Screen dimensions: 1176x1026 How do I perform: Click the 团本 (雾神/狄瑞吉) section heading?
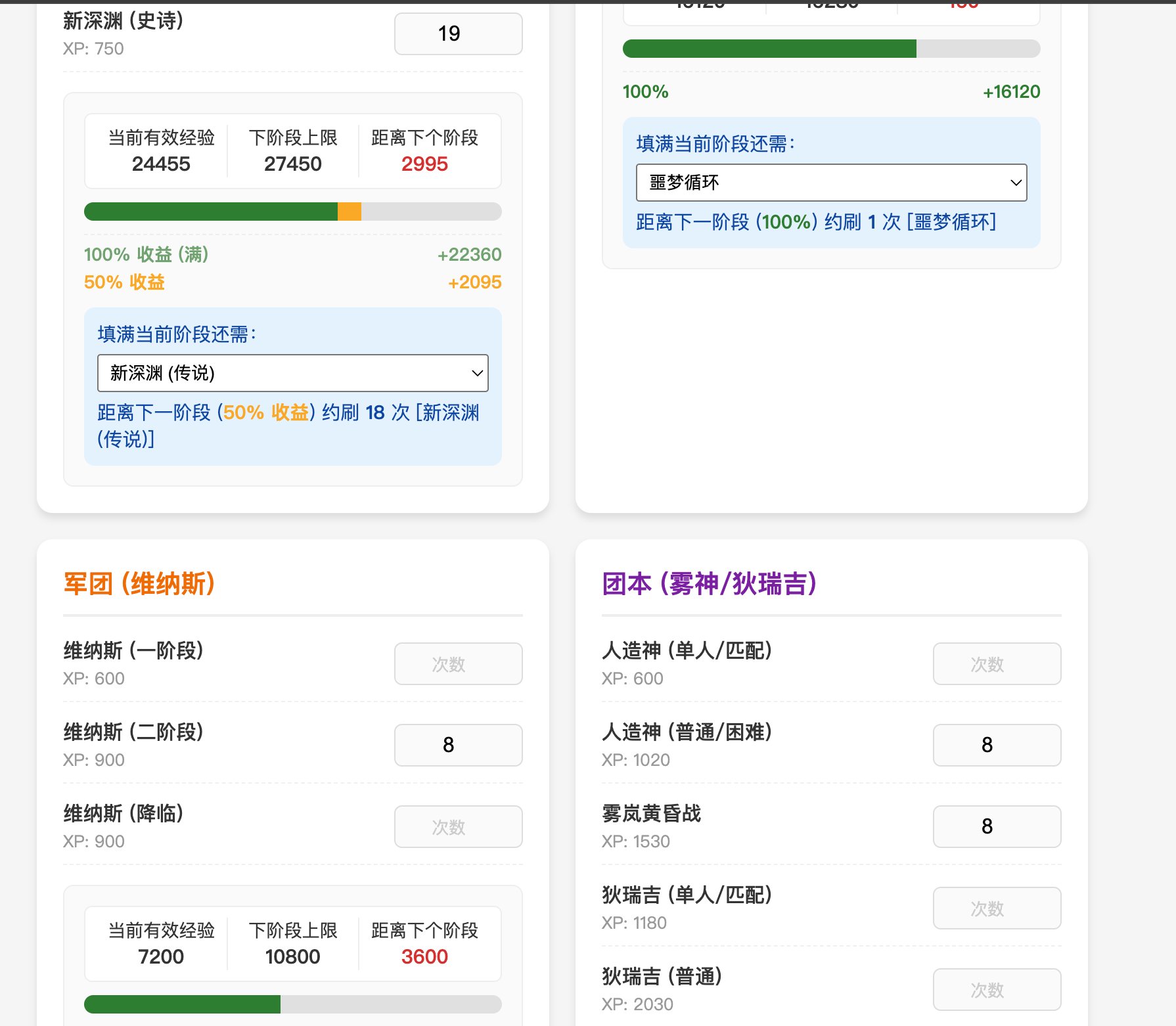[x=709, y=583]
